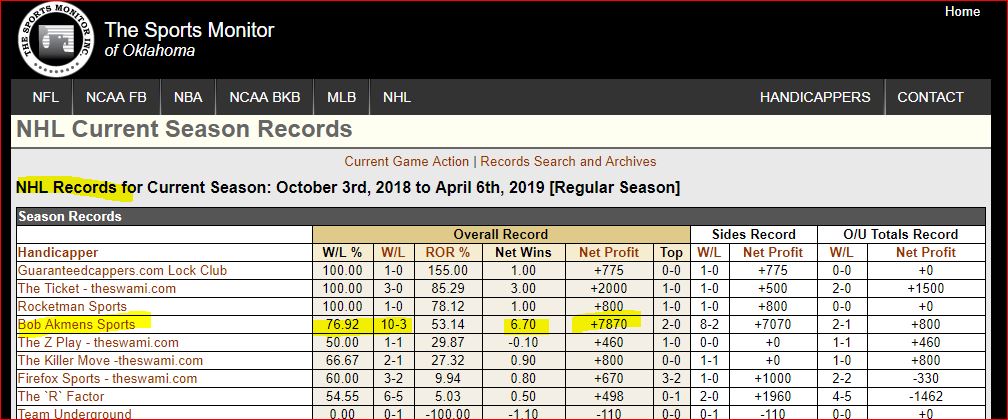
Task: Open the Current Game Action link
Action: (x=406, y=161)
